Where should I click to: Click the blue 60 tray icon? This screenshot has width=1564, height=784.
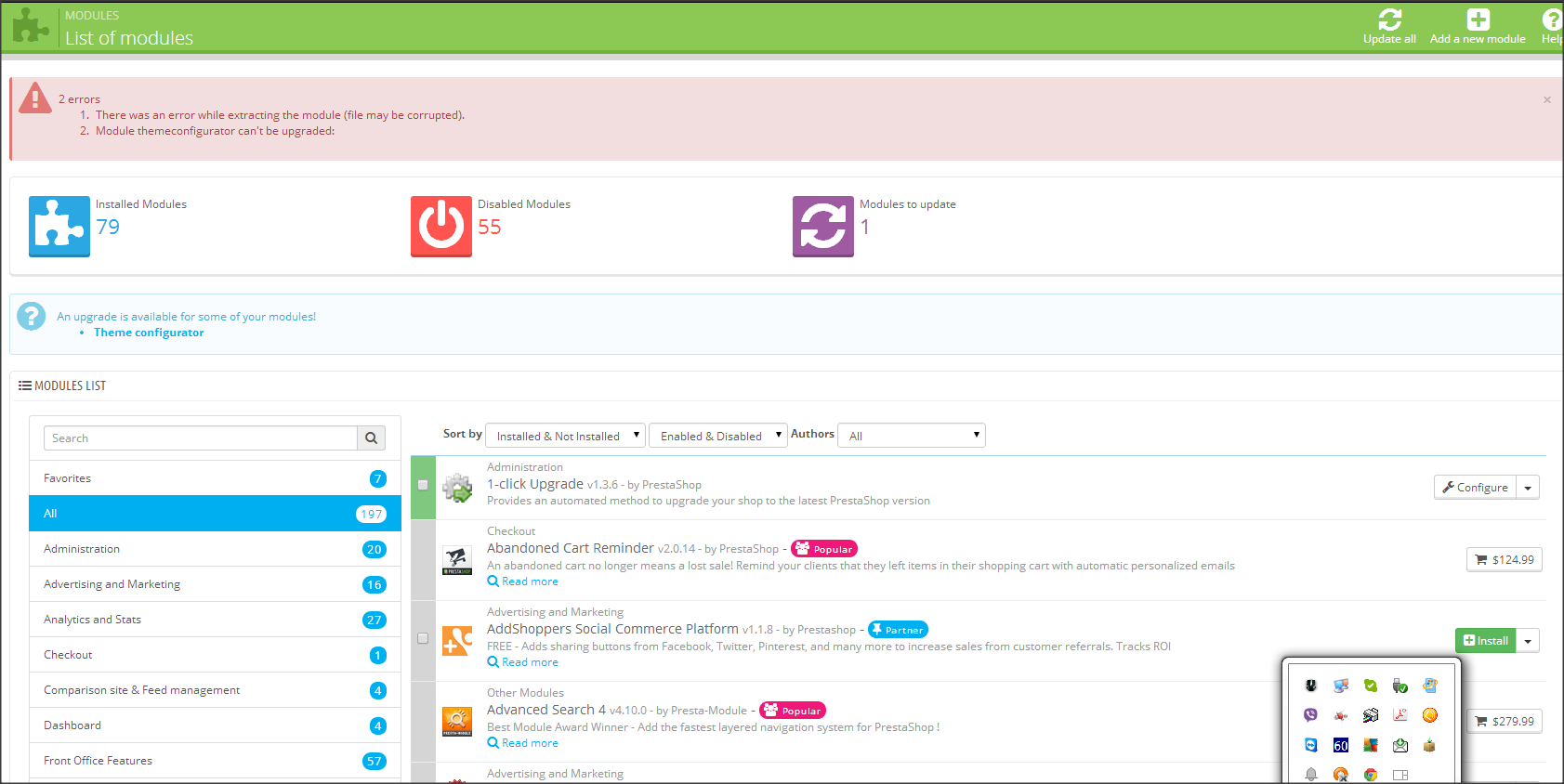pos(1341,745)
